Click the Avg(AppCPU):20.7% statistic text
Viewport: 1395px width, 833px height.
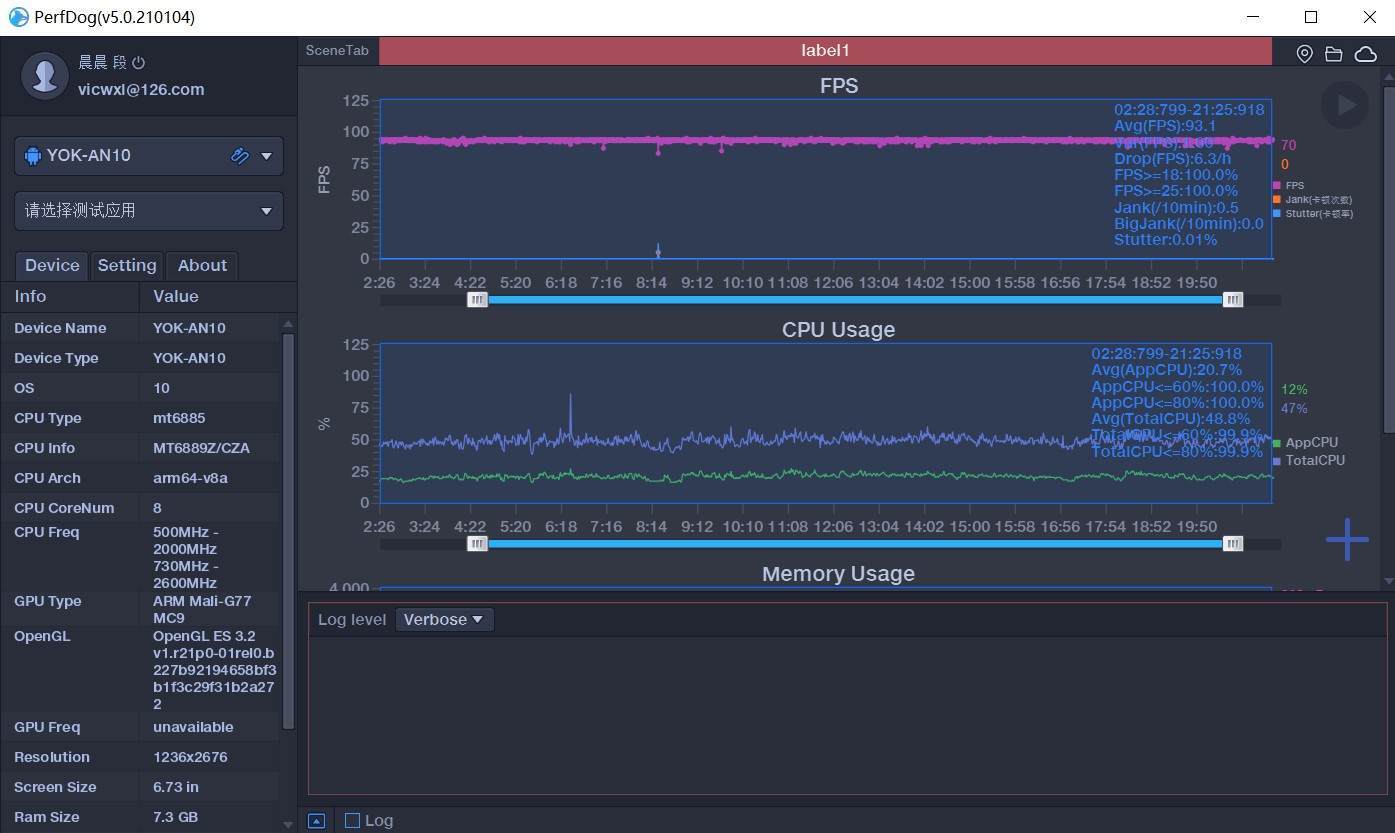[1166, 370]
